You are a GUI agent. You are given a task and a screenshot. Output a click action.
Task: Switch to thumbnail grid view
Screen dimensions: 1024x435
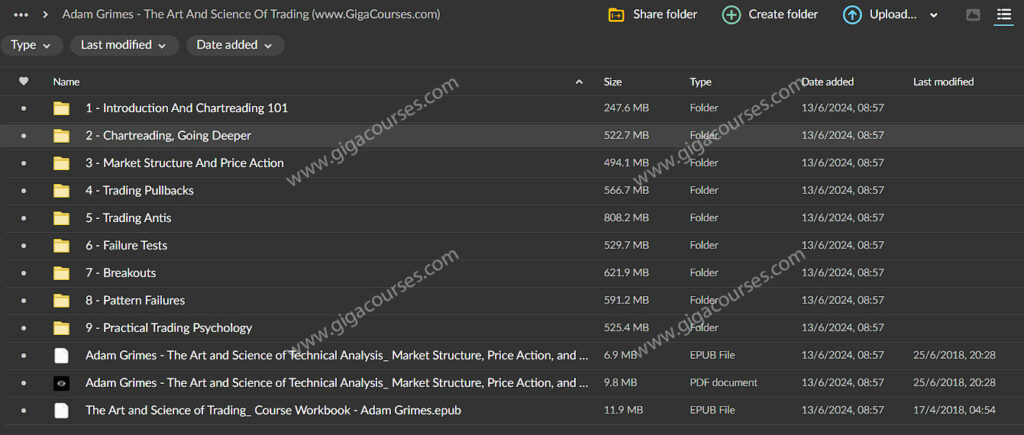pos(973,15)
